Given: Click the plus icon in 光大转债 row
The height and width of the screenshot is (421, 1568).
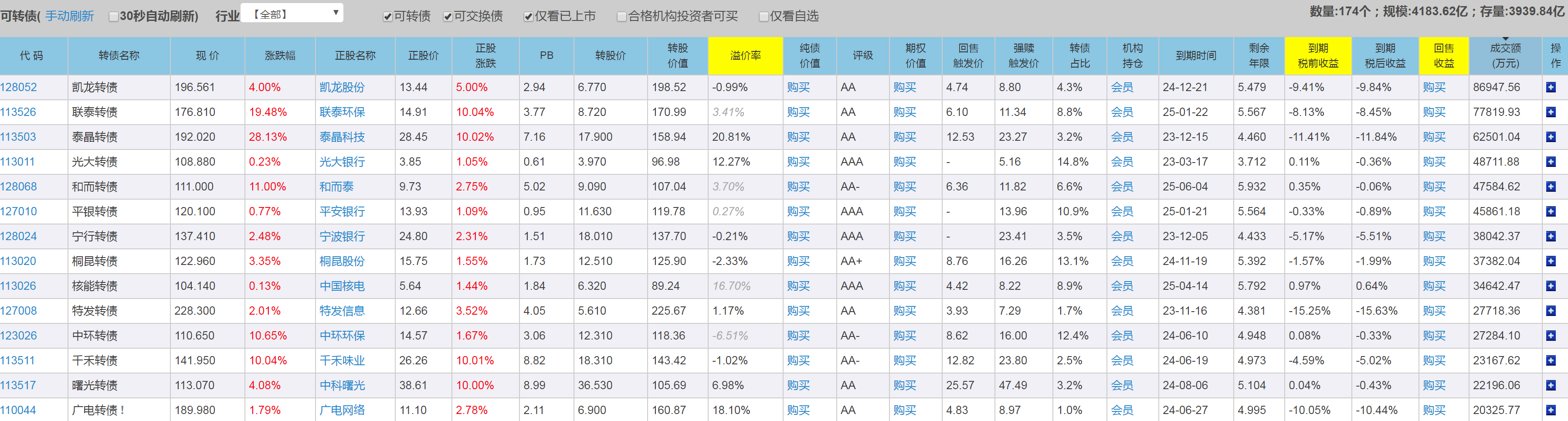Looking at the screenshot, I should point(1550,163).
